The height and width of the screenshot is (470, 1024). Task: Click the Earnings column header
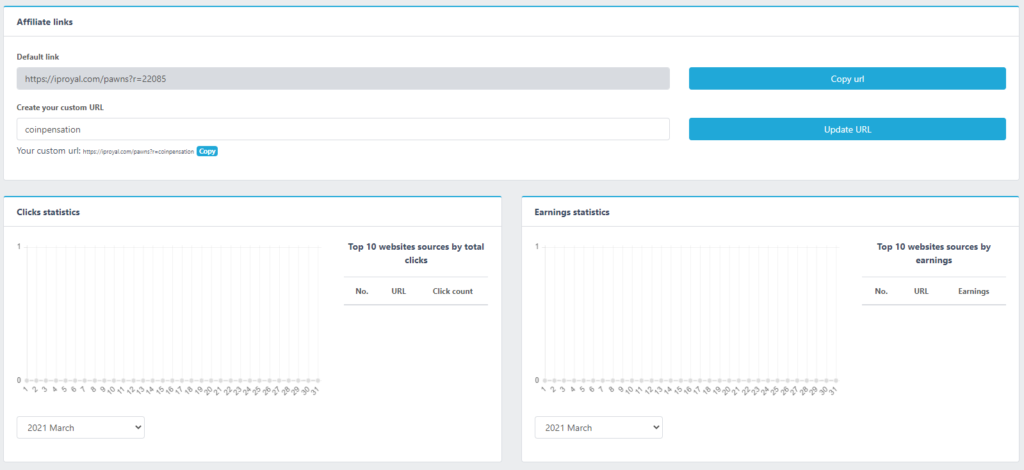point(974,291)
